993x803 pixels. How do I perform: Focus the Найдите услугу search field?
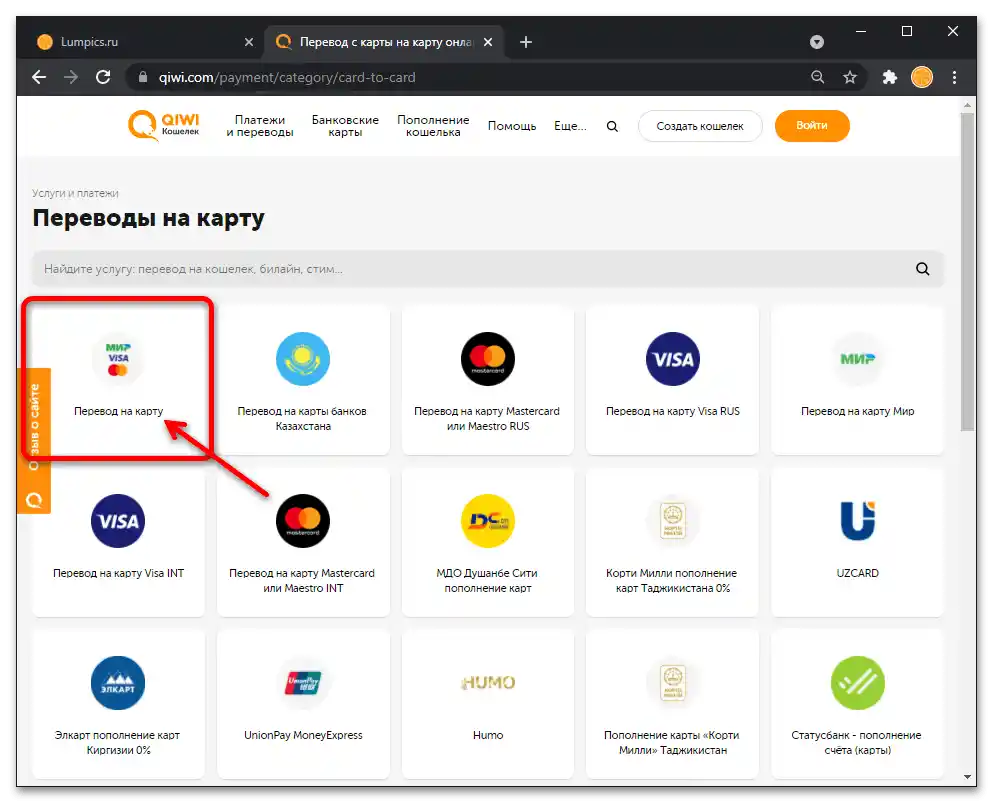click(x=488, y=269)
